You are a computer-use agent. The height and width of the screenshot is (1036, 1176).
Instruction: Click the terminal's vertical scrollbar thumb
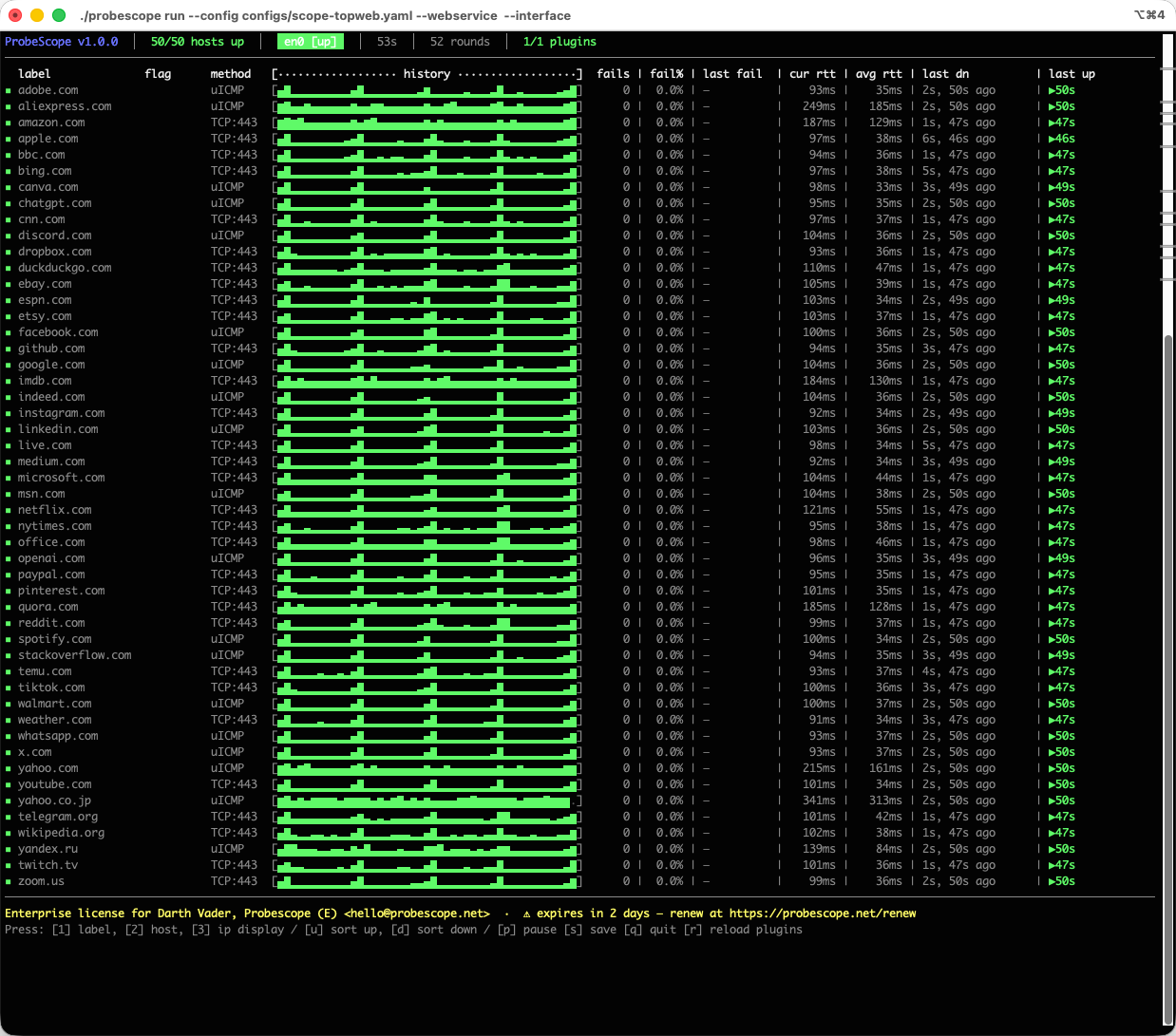tap(1168, 680)
